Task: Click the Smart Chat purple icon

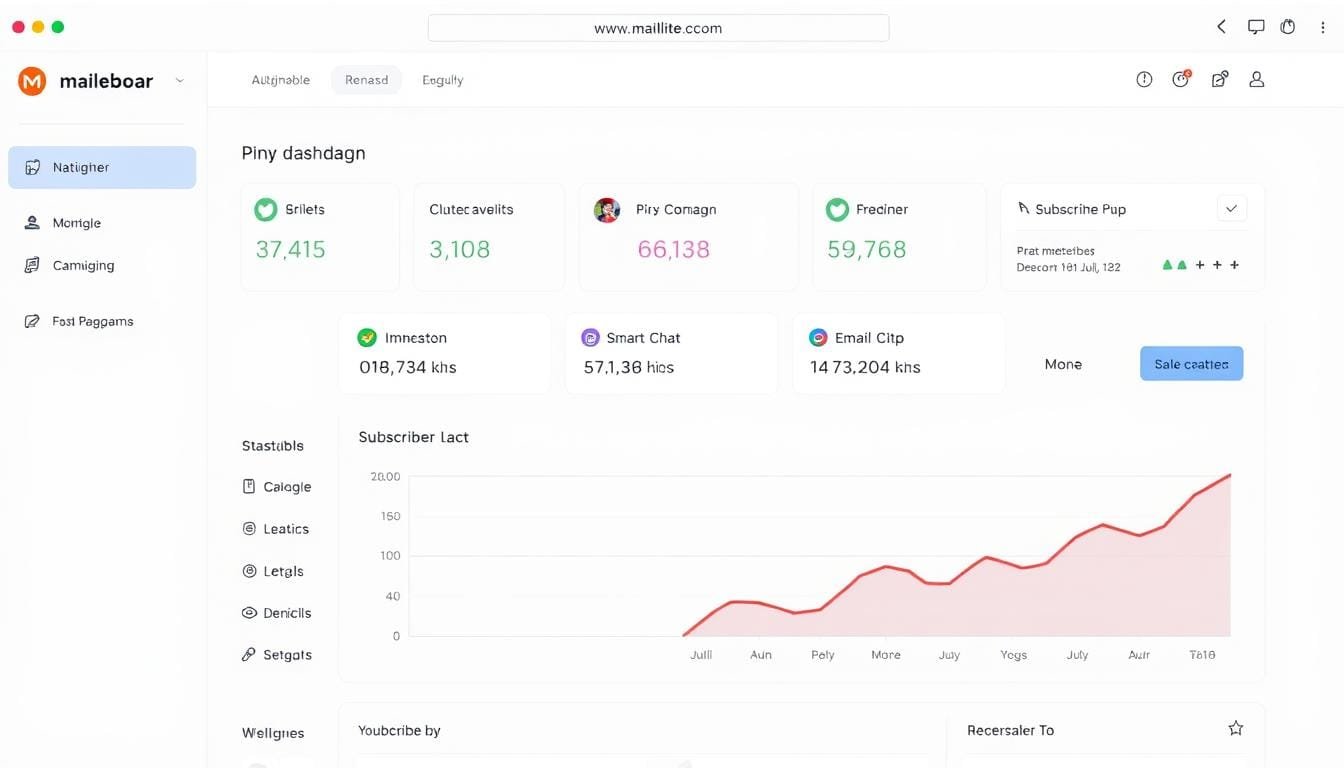Action: point(590,338)
